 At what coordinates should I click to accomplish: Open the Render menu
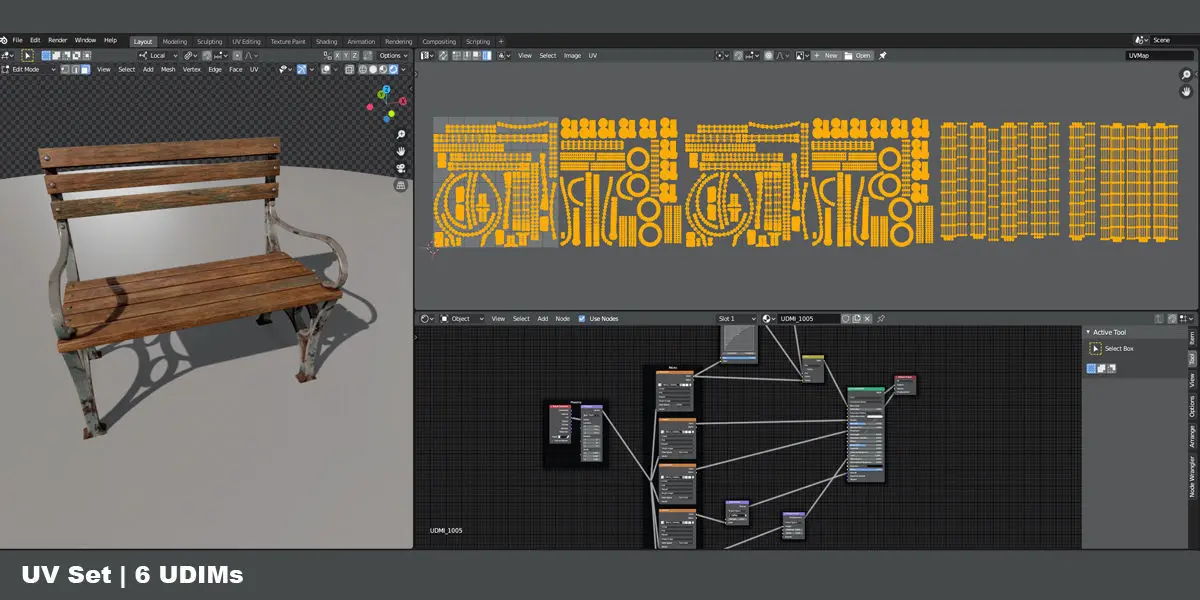58,40
